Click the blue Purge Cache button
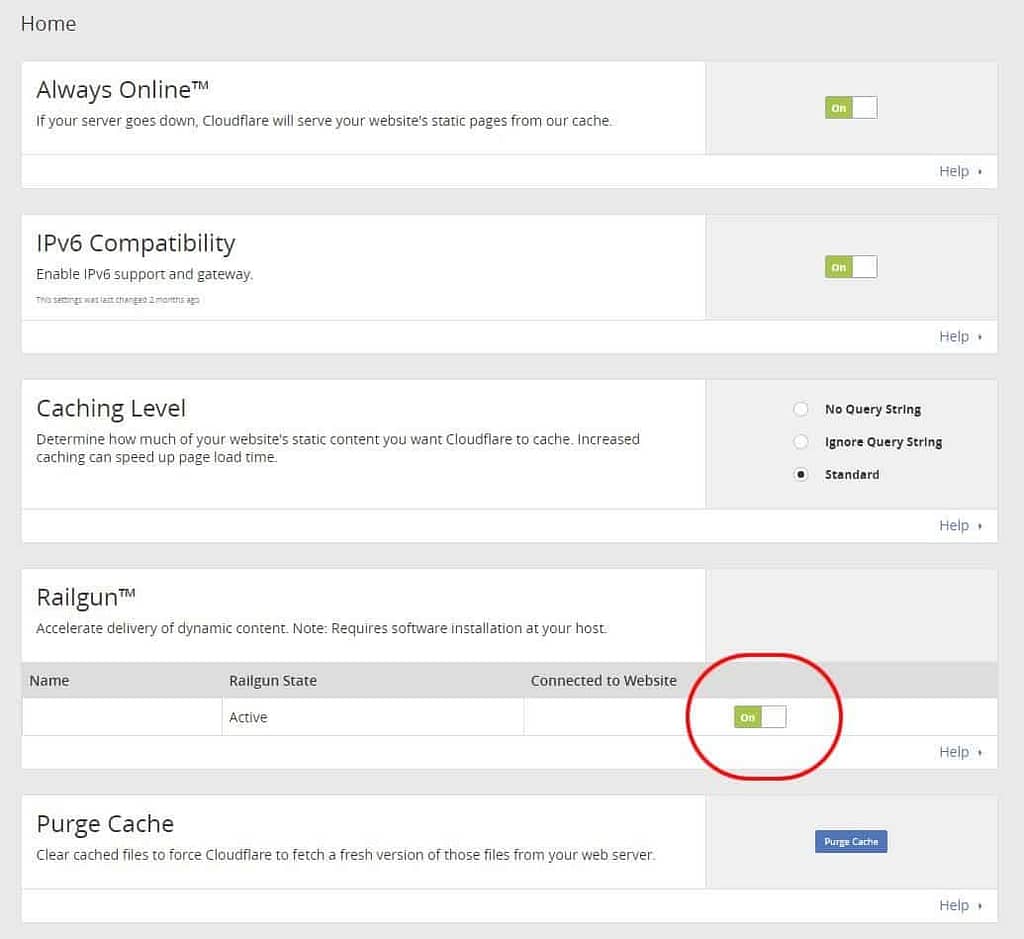The height and width of the screenshot is (939, 1024). (x=851, y=842)
